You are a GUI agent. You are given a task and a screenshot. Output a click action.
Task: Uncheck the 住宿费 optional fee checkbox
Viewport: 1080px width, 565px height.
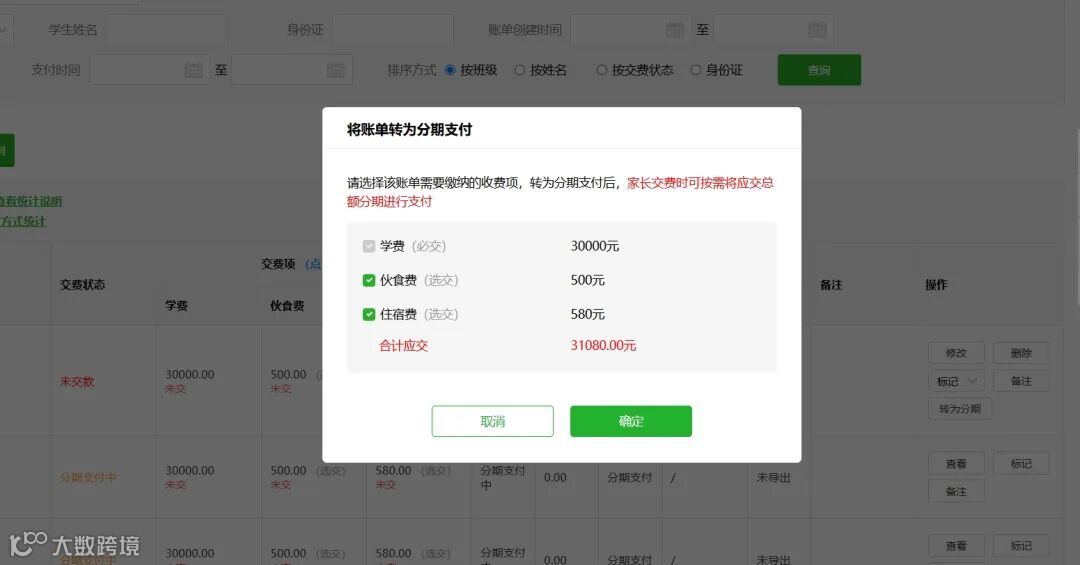(368, 314)
